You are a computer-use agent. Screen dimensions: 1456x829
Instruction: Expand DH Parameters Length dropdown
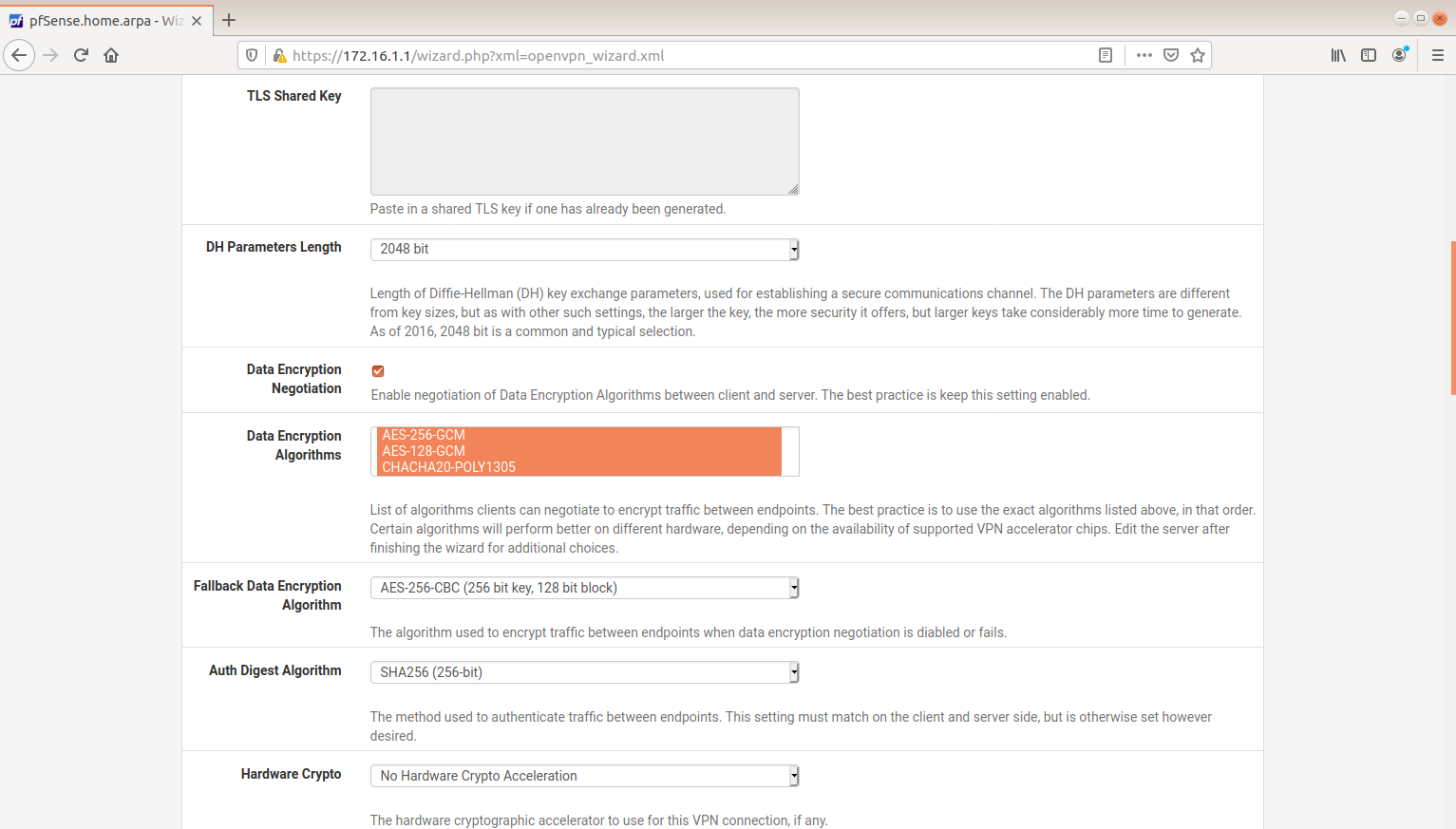pyautogui.click(x=584, y=249)
